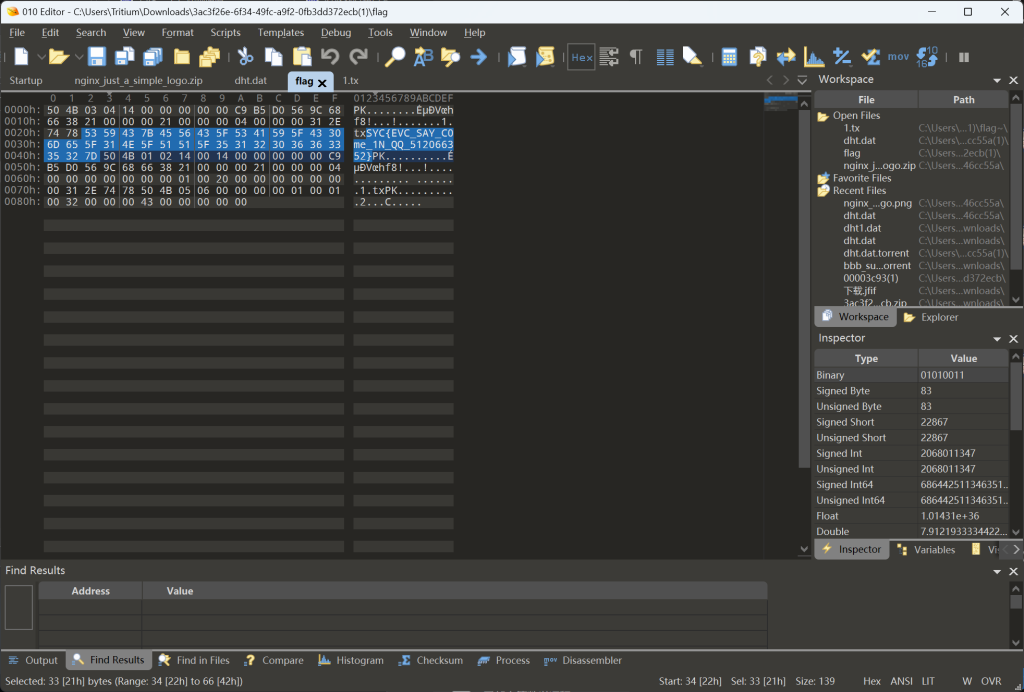
Task: Toggle Hex editing mode in the toolbar
Action: pos(580,57)
